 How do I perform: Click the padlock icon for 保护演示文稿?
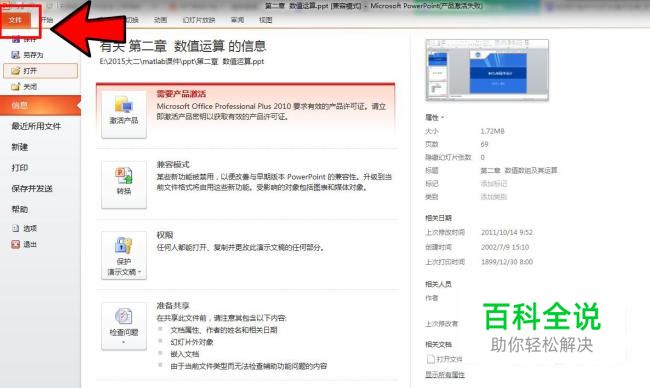point(124,245)
